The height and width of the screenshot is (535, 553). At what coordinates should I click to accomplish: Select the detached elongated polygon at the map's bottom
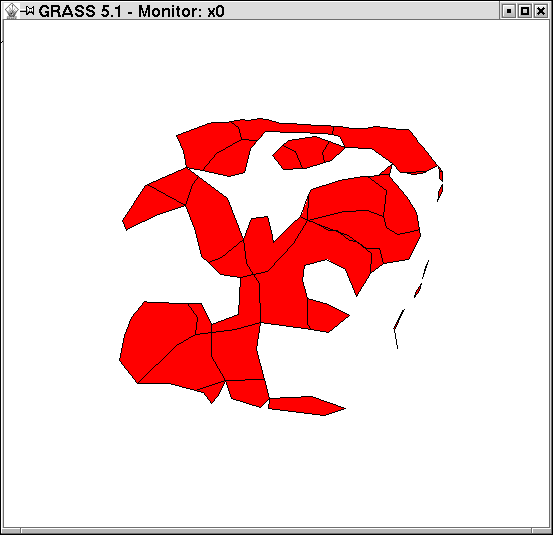click(306, 406)
